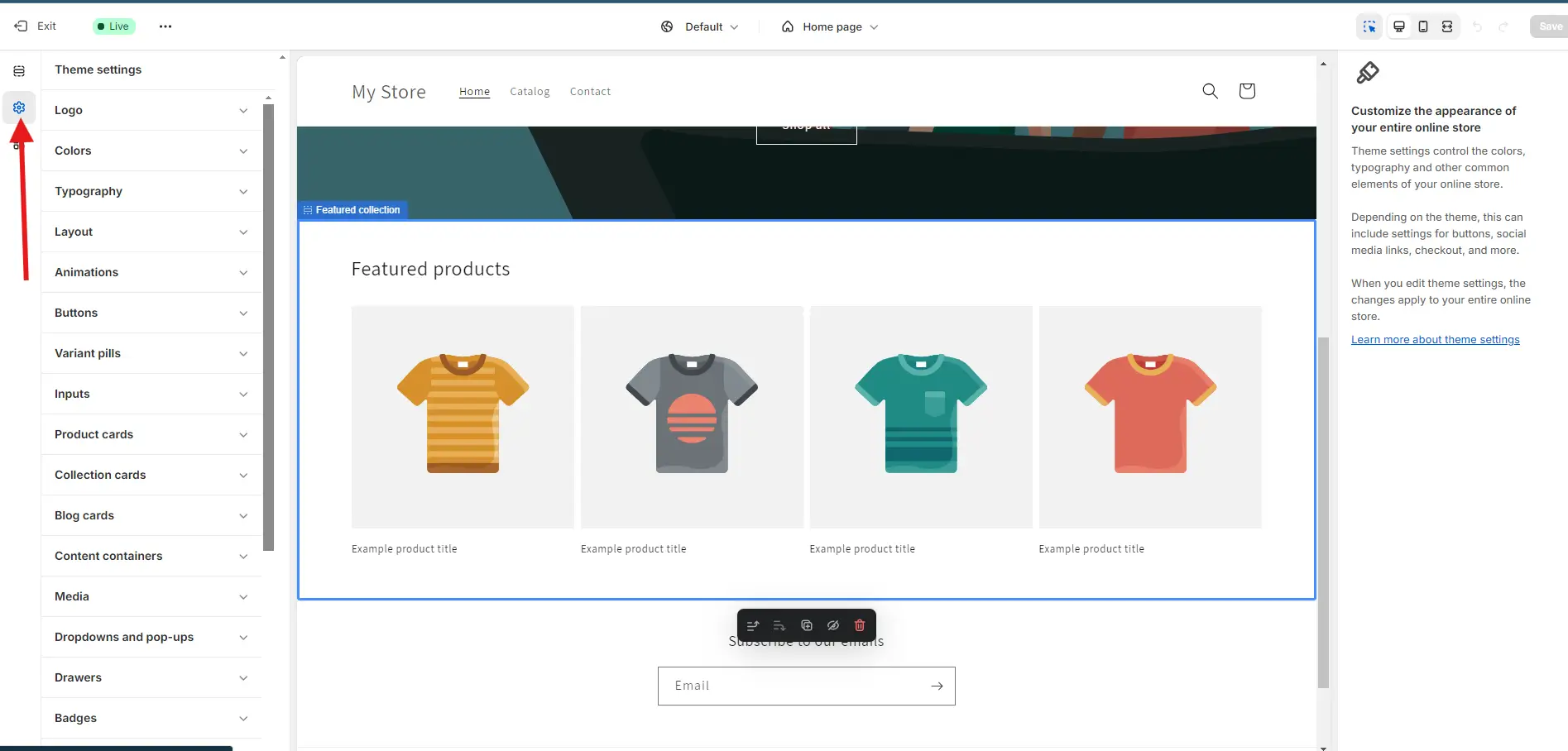Switch to mobile preview
This screenshot has height=751, width=1568.
click(x=1423, y=26)
